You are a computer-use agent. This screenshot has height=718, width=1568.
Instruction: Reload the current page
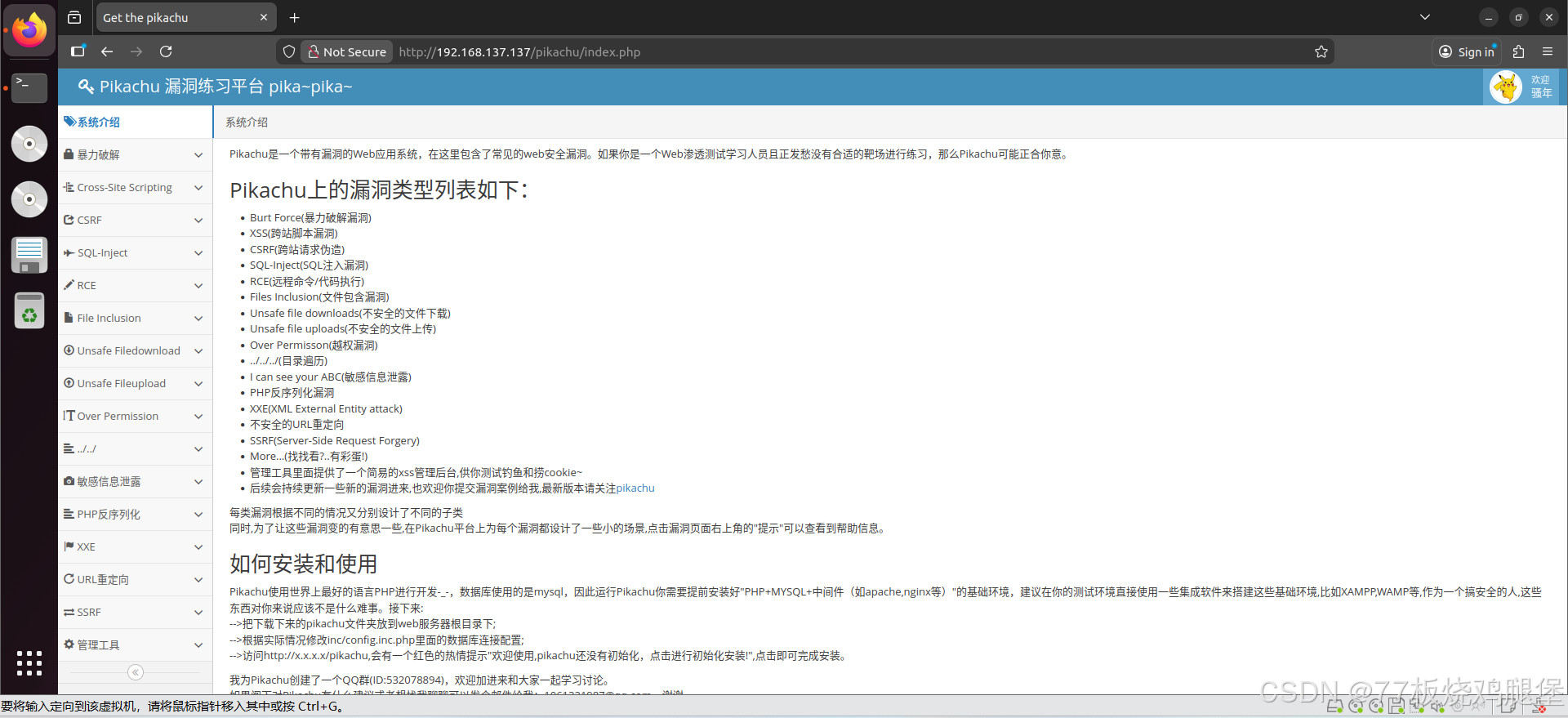(x=166, y=51)
